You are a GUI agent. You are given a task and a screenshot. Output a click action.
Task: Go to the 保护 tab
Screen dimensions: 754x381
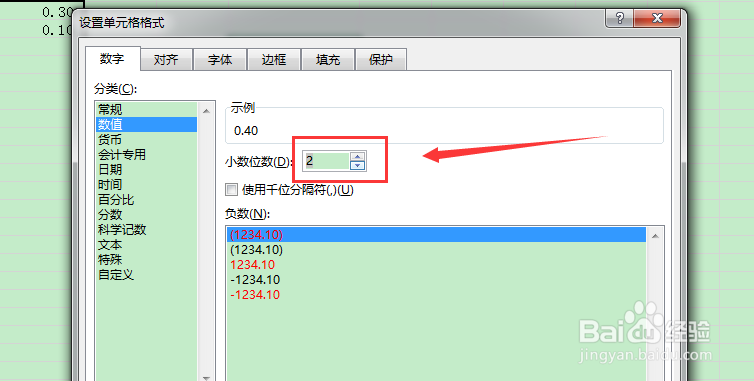point(381,60)
